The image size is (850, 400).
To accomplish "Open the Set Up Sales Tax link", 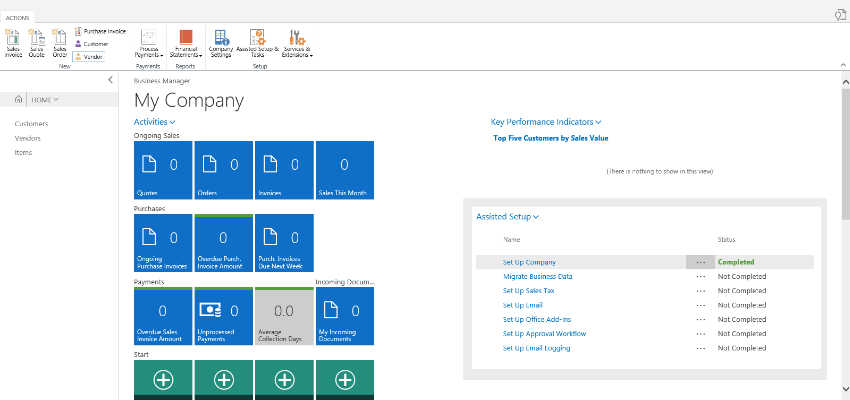I will [x=528, y=291].
